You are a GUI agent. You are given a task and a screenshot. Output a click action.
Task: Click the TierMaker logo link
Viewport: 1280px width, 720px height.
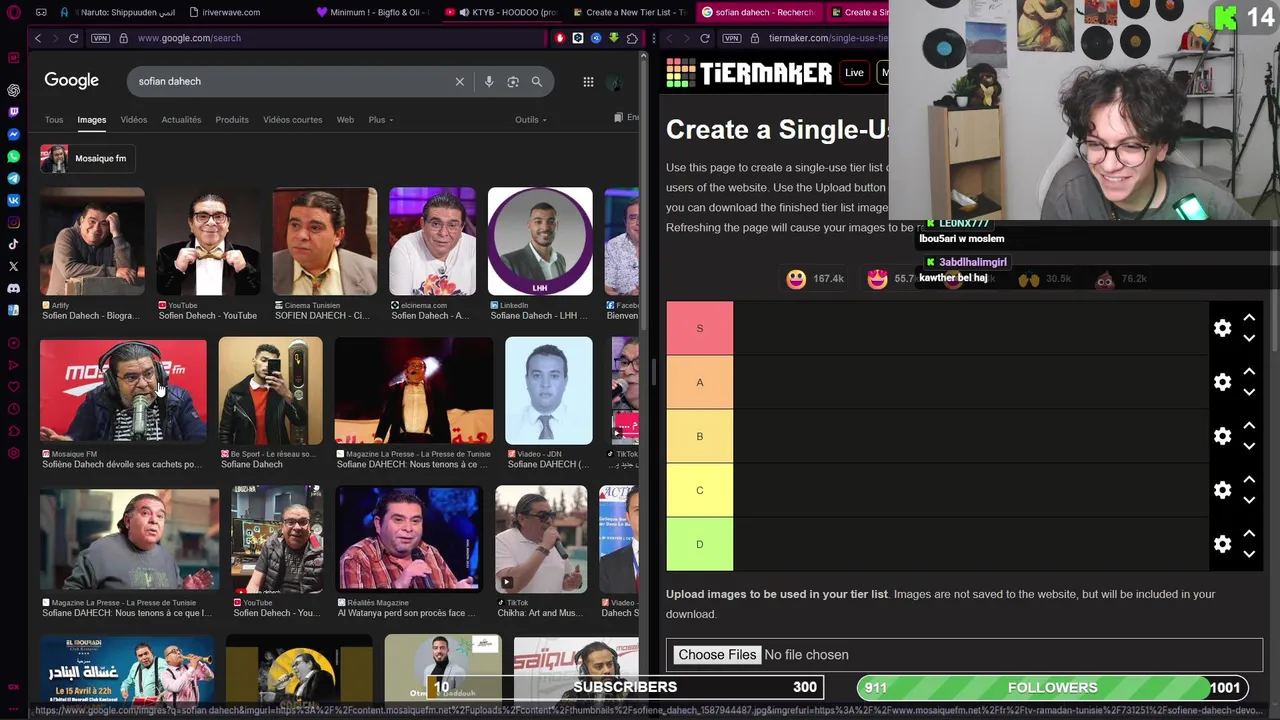pos(749,73)
